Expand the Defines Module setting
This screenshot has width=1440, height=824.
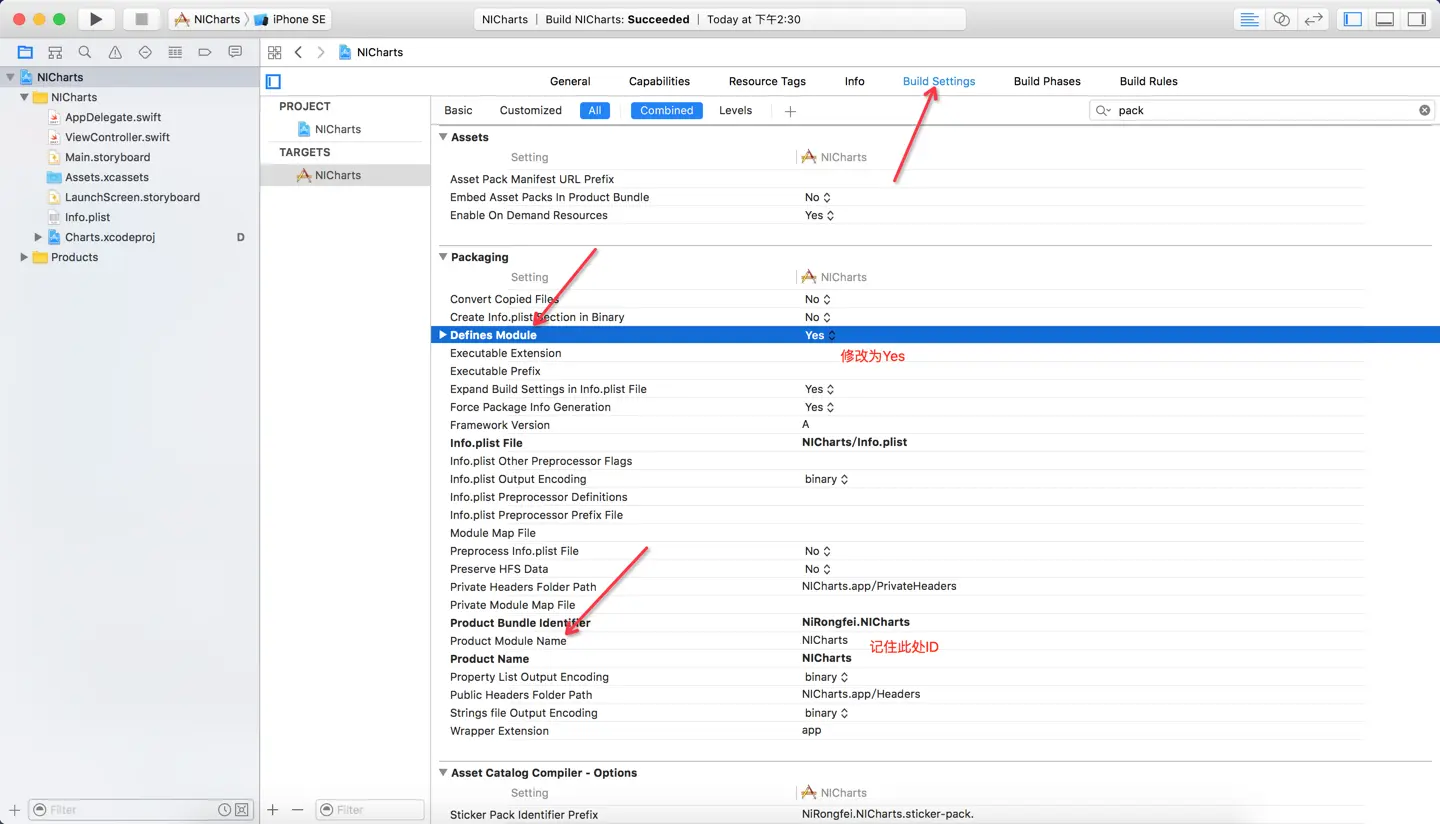tap(443, 335)
